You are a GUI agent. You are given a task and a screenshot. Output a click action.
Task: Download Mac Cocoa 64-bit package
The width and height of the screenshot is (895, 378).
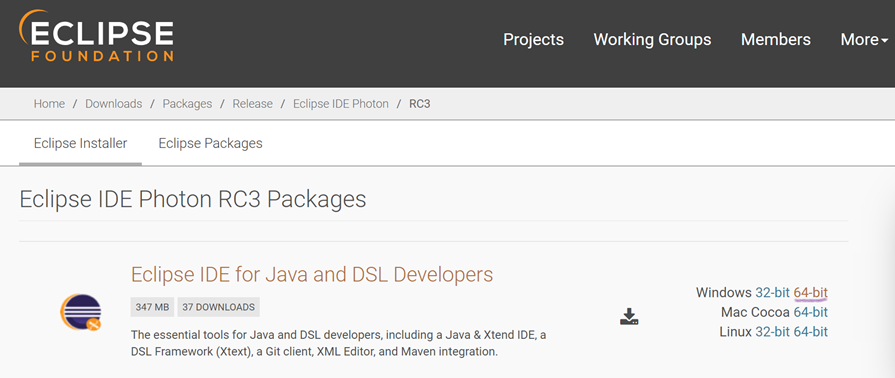(811, 312)
